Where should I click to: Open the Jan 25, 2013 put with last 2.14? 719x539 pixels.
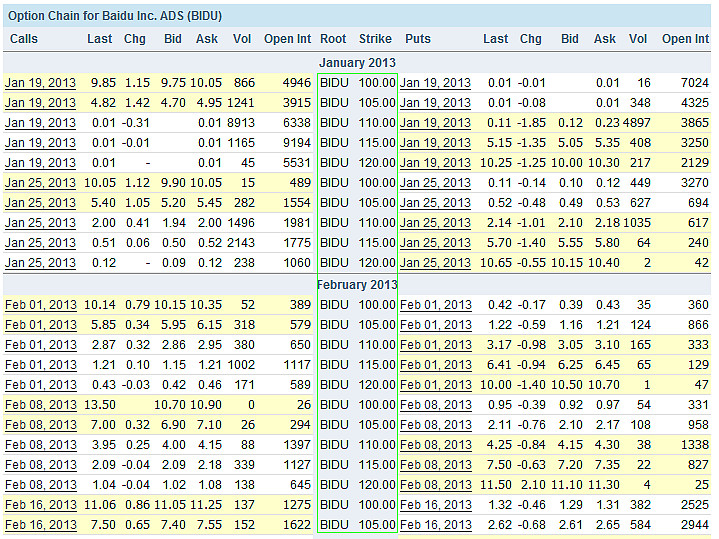click(435, 223)
